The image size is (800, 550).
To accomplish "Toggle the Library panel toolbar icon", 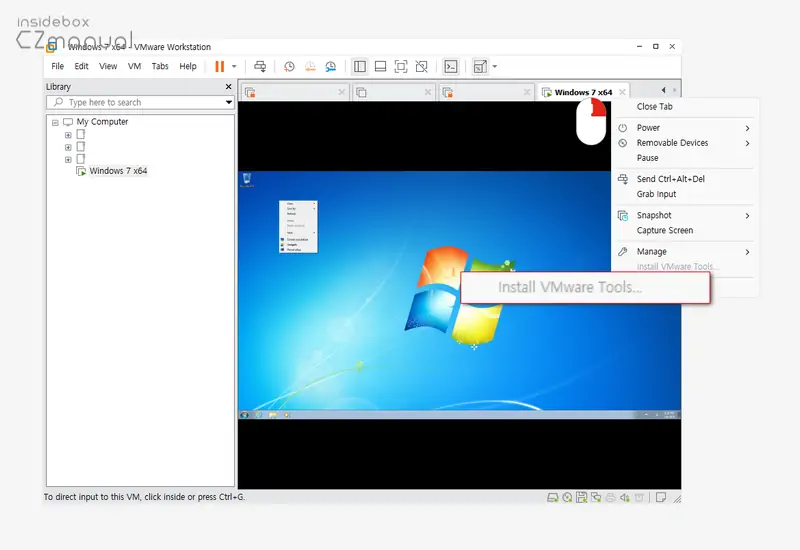I will coord(360,66).
